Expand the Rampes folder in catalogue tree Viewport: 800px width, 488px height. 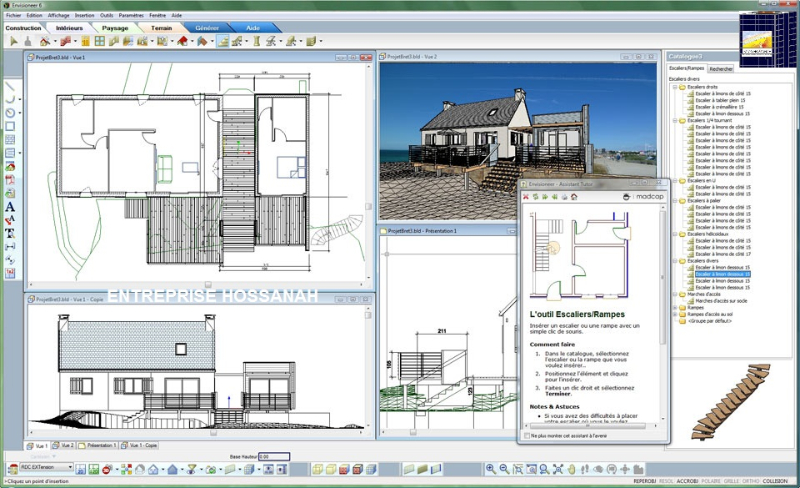[x=674, y=308]
